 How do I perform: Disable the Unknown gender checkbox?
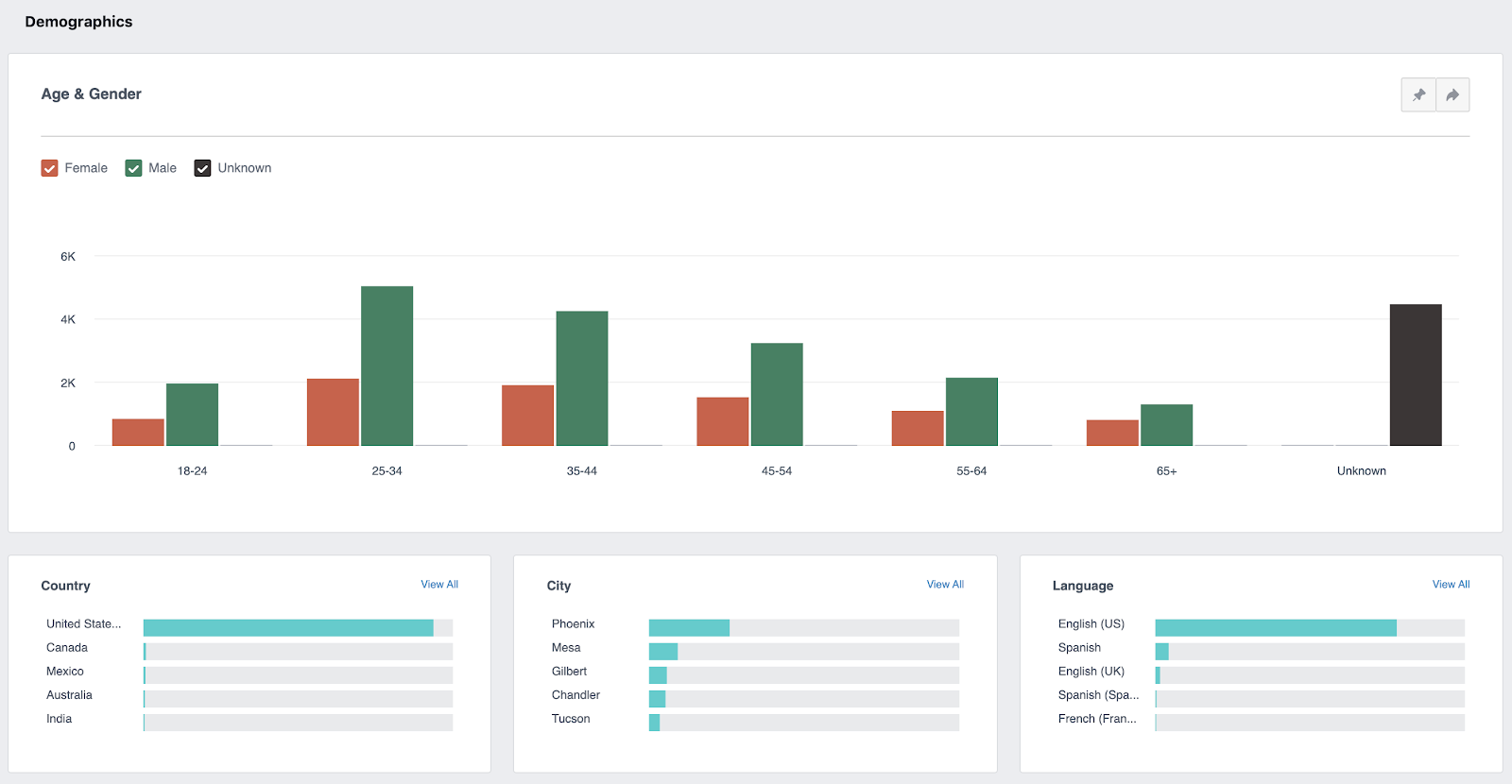202,168
